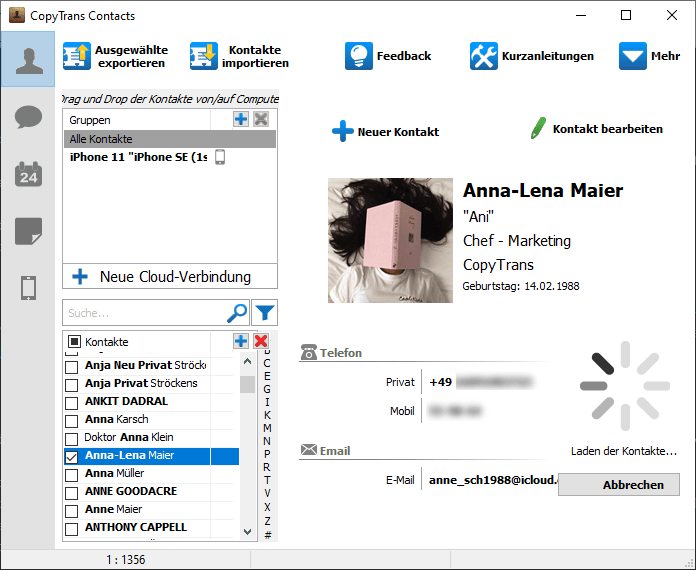Add a new group with plus icon

point(241,119)
